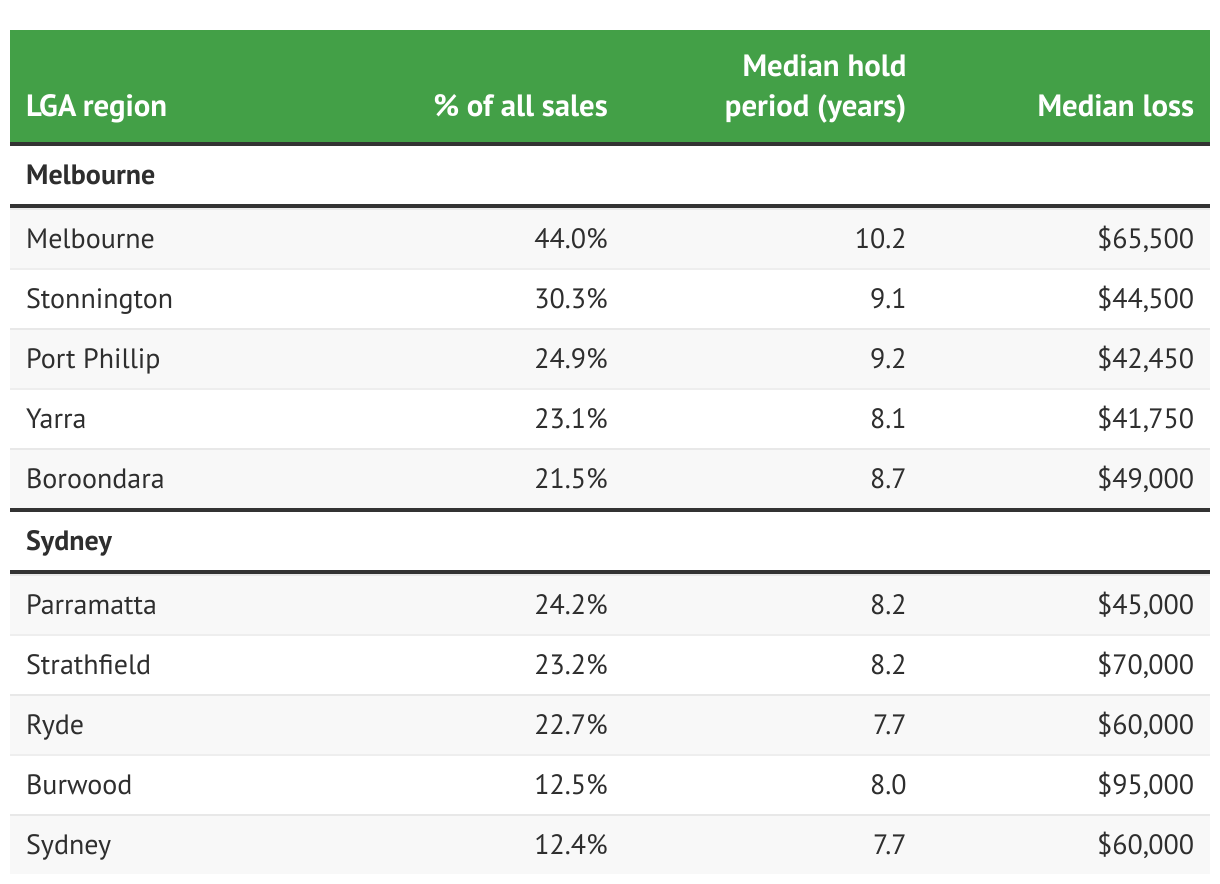This screenshot has width=1220, height=884.
Task: Click the 44.0% sales value
Action: coord(571,239)
